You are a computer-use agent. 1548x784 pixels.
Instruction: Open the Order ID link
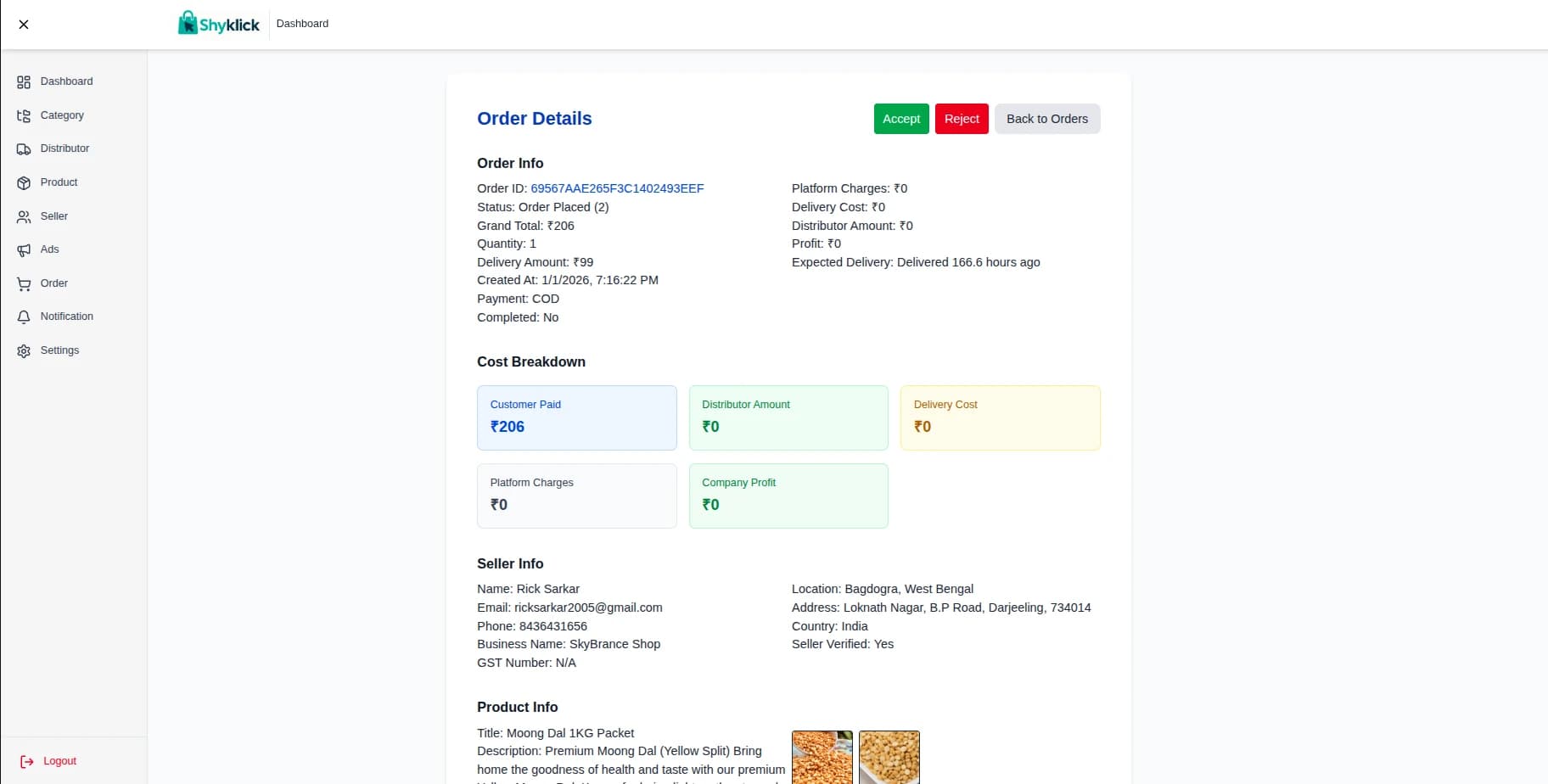[x=617, y=188]
